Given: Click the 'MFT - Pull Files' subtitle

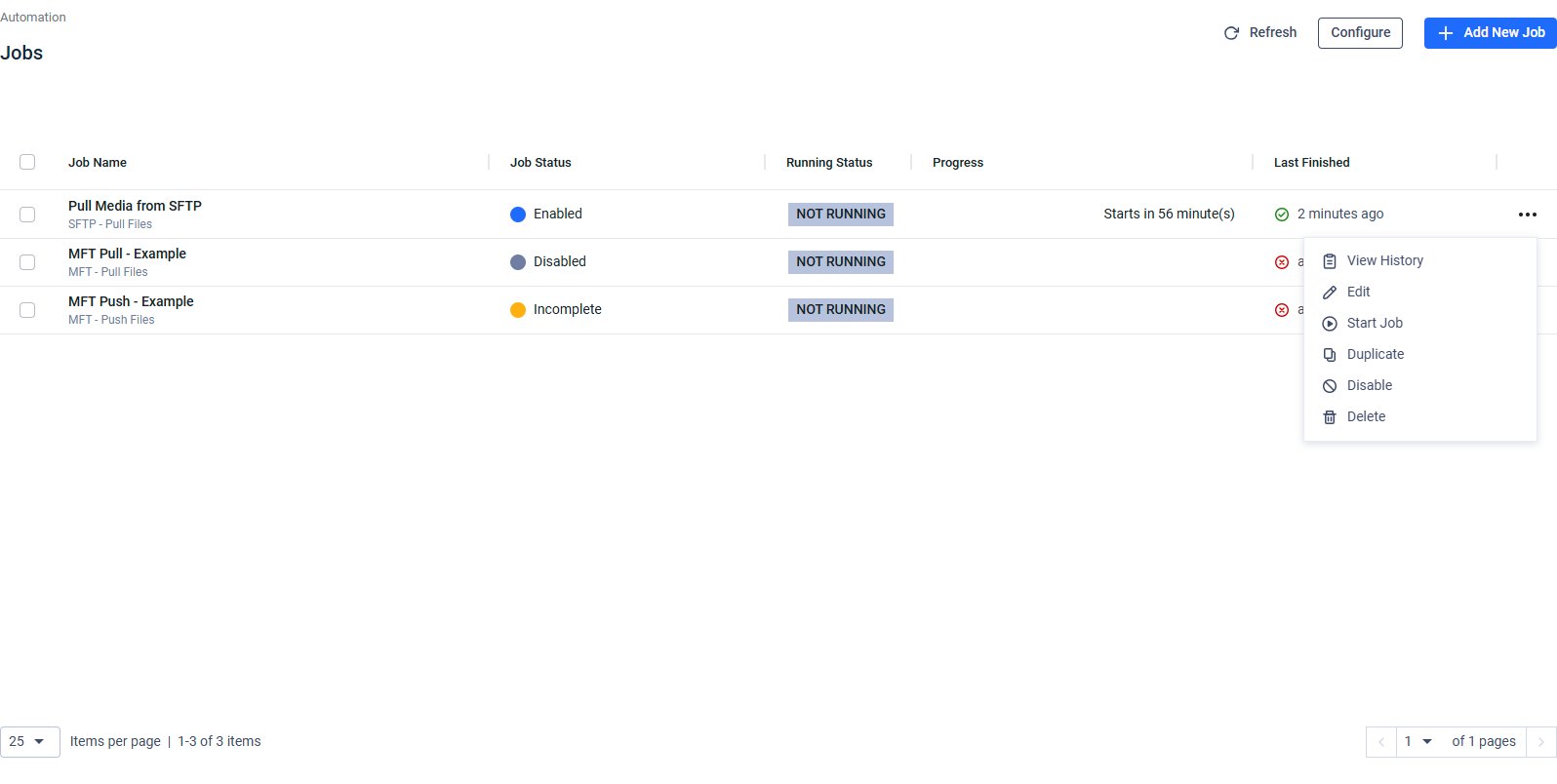Looking at the screenshot, I should [x=108, y=272].
